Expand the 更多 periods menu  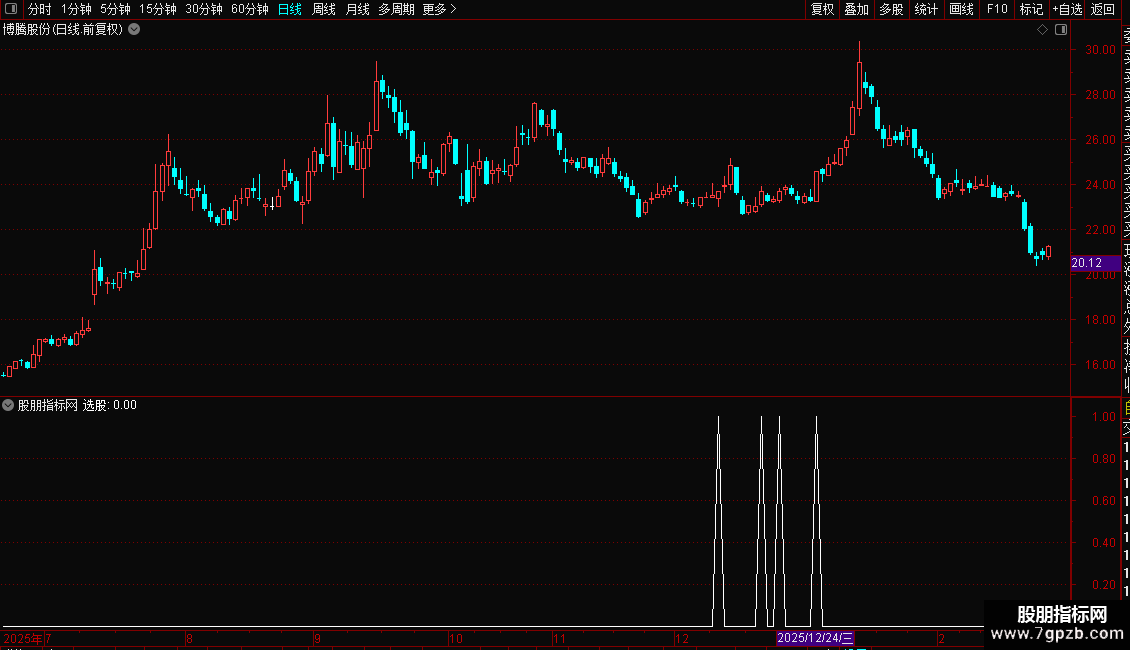(440, 9)
